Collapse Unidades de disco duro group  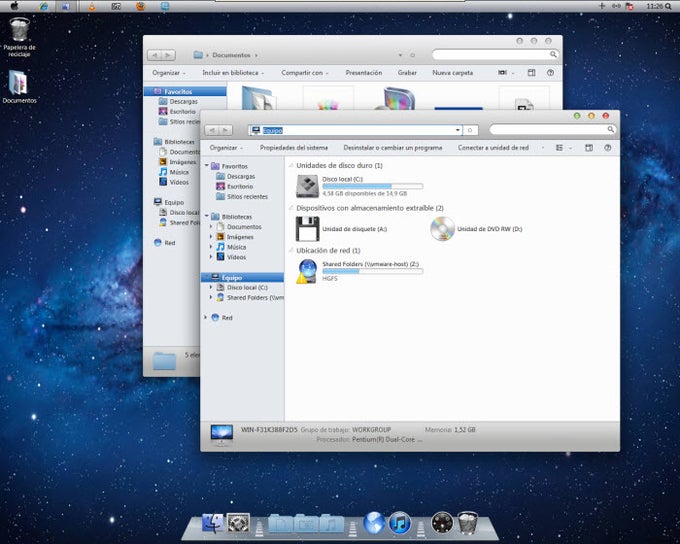[x=291, y=165]
